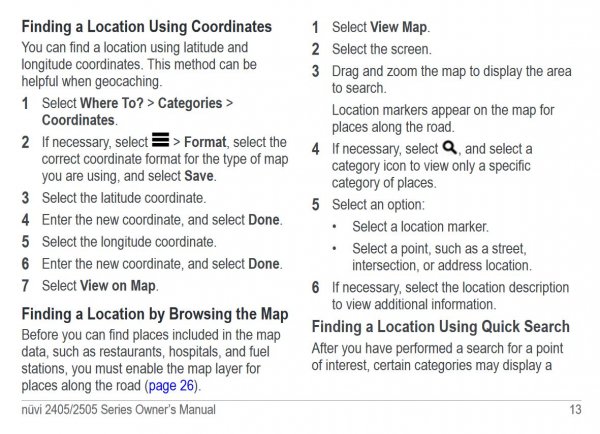Image resolution: width=600 pixels, height=434 pixels.
Task: Click the "Select the longitude coordinate" step
Action: 129,241
